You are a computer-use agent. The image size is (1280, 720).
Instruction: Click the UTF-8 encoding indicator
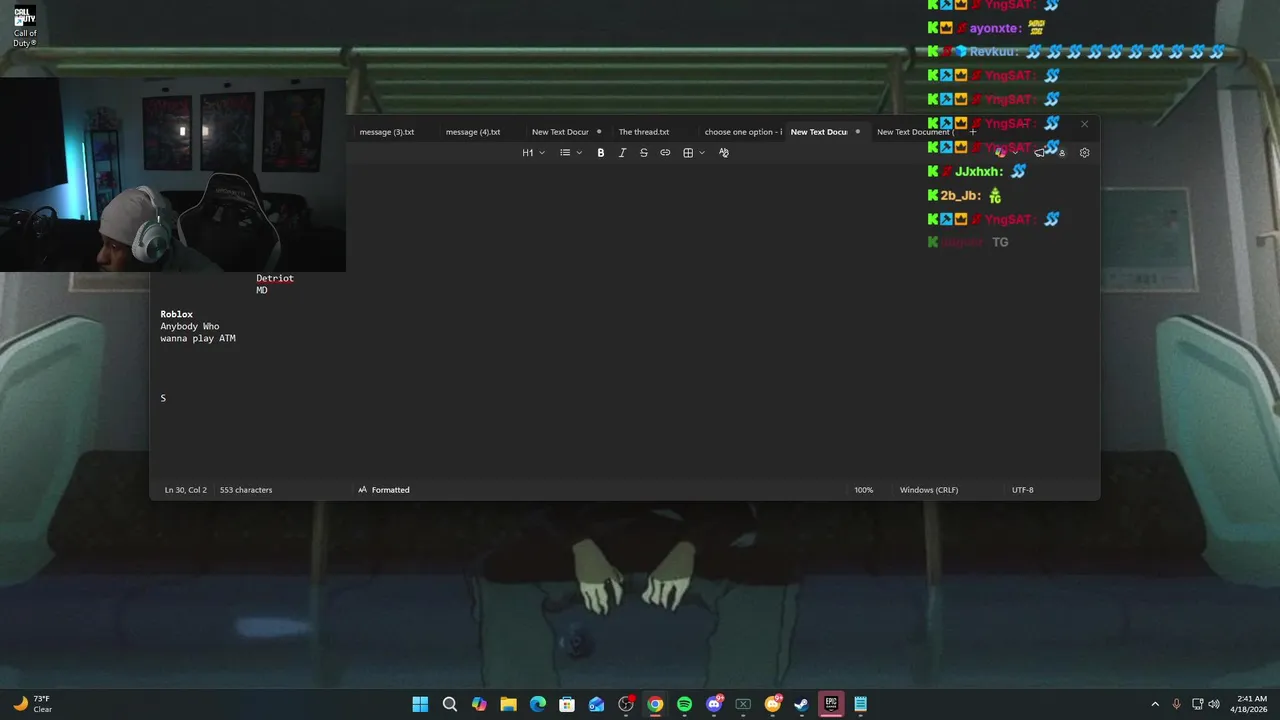pyautogui.click(x=1022, y=490)
